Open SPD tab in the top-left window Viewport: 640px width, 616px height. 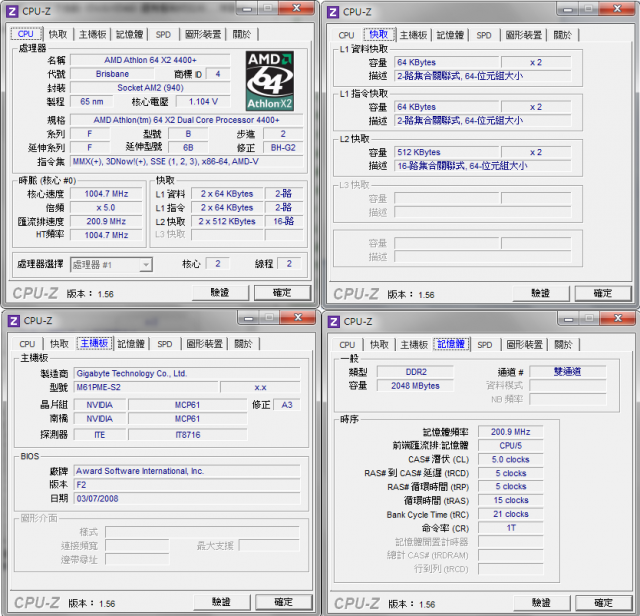[x=163, y=34]
